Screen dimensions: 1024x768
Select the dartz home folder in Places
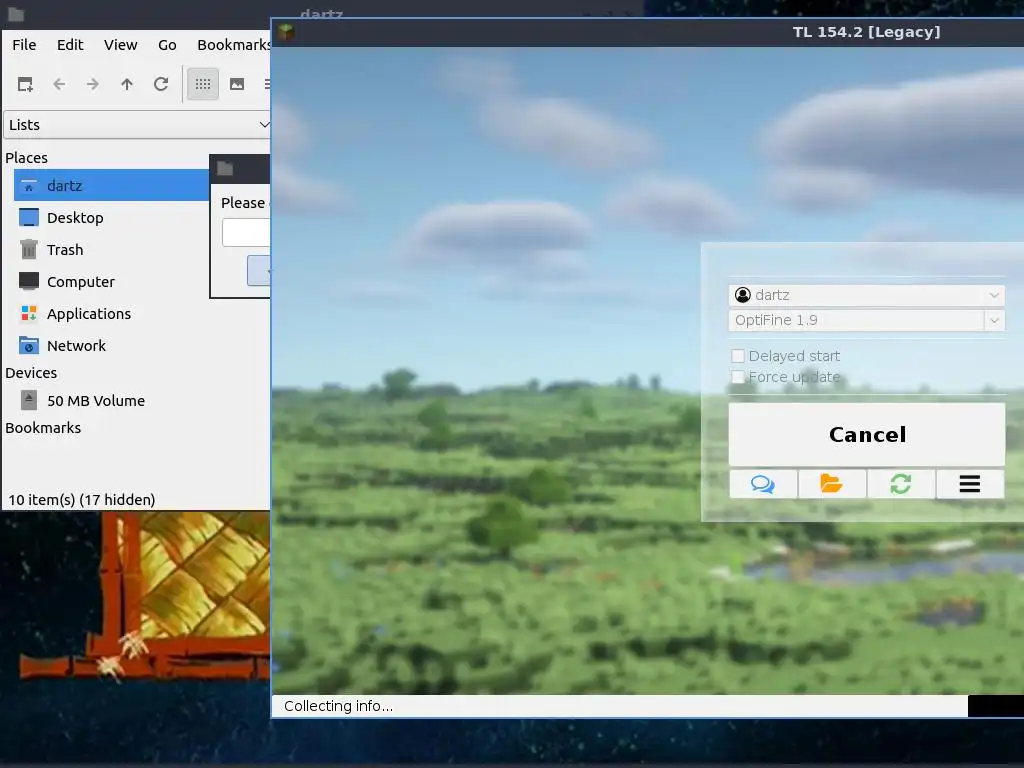click(111, 185)
